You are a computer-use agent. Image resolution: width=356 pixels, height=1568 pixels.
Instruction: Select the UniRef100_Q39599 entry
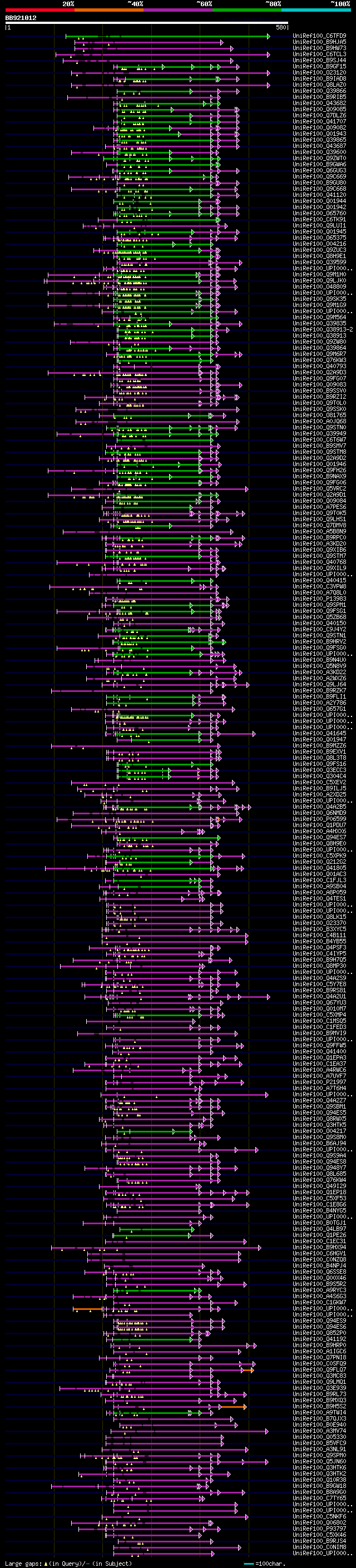319,262
